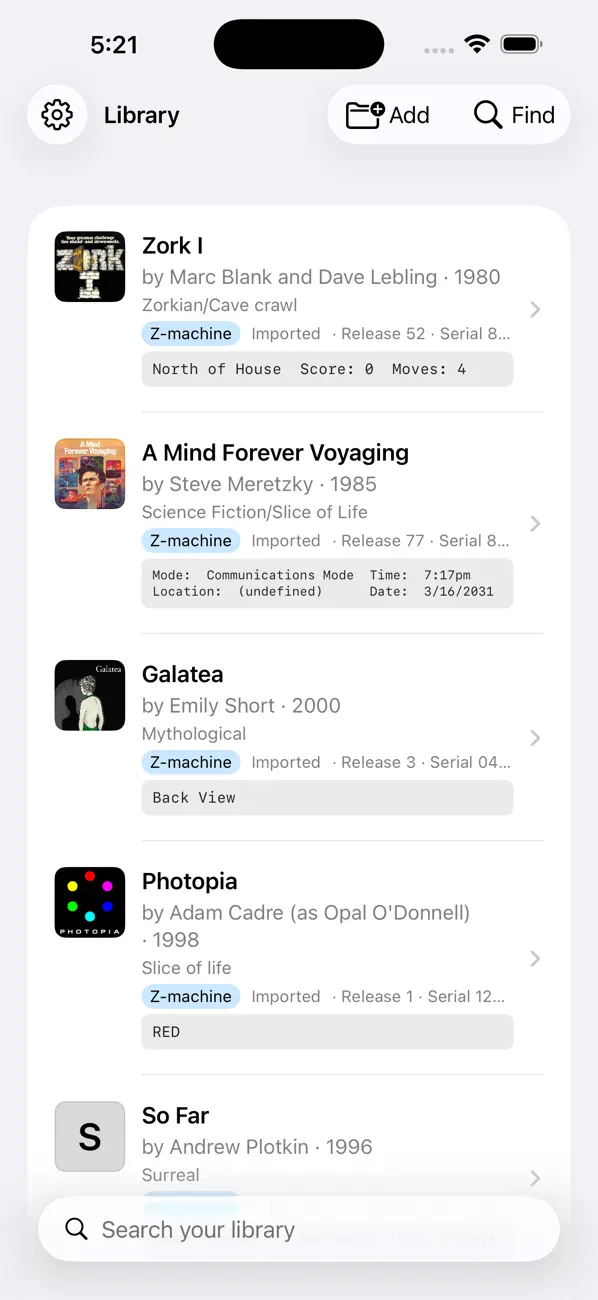
Task: Tap the chevron next to Photopia
Action: tap(535, 959)
